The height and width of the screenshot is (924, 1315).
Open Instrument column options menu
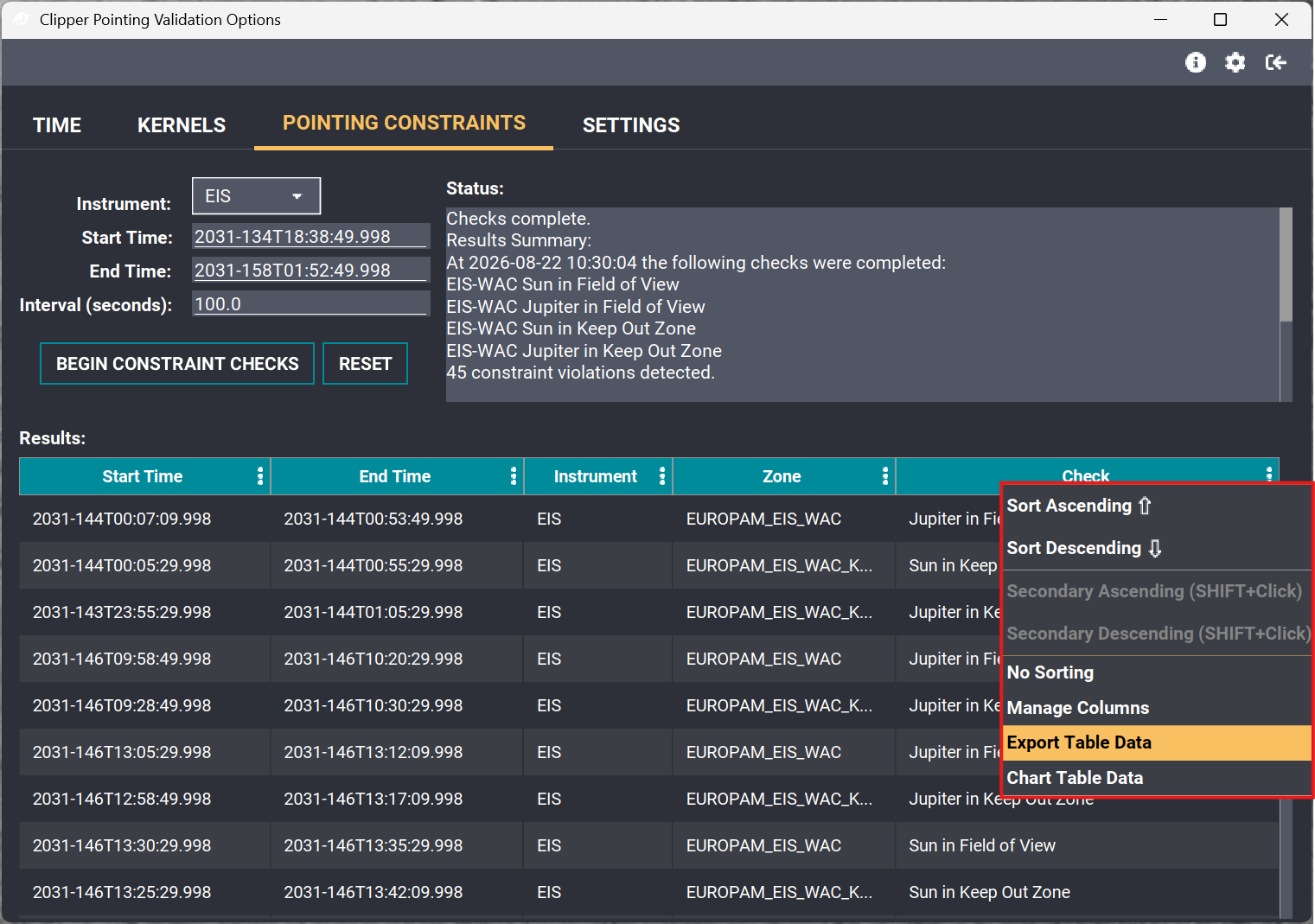tap(662, 476)
